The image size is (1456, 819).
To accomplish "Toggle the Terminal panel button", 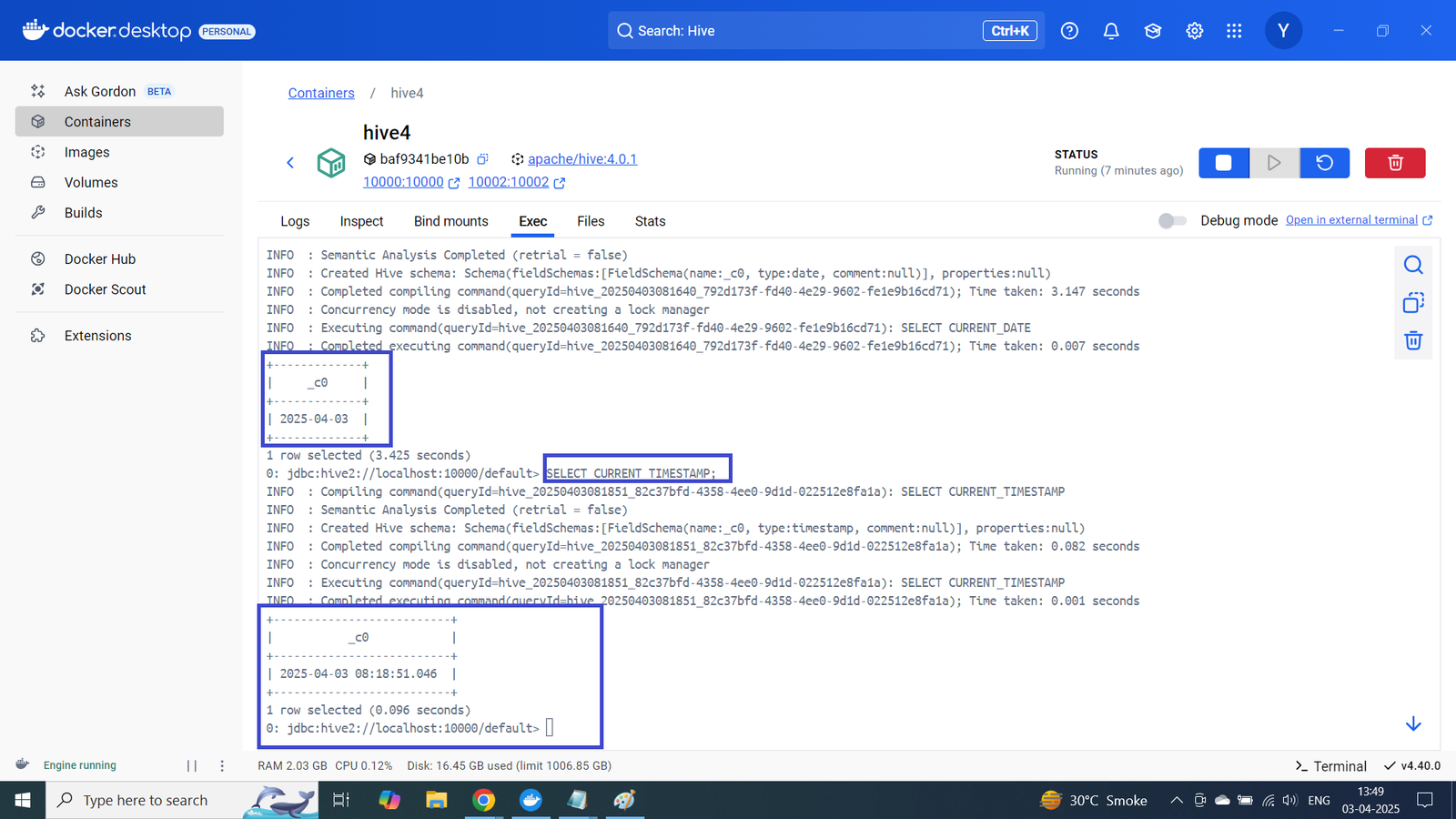I will coord(1330,766).
